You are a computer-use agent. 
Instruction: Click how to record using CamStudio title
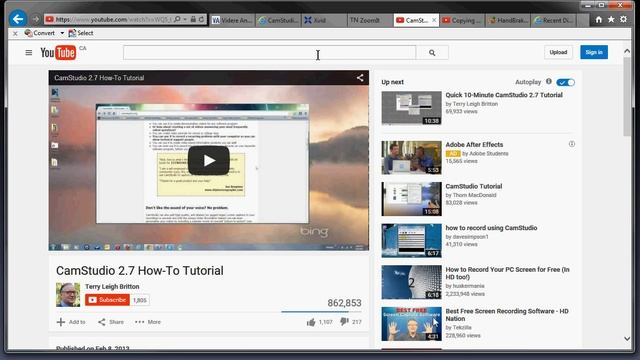point(491,228)
